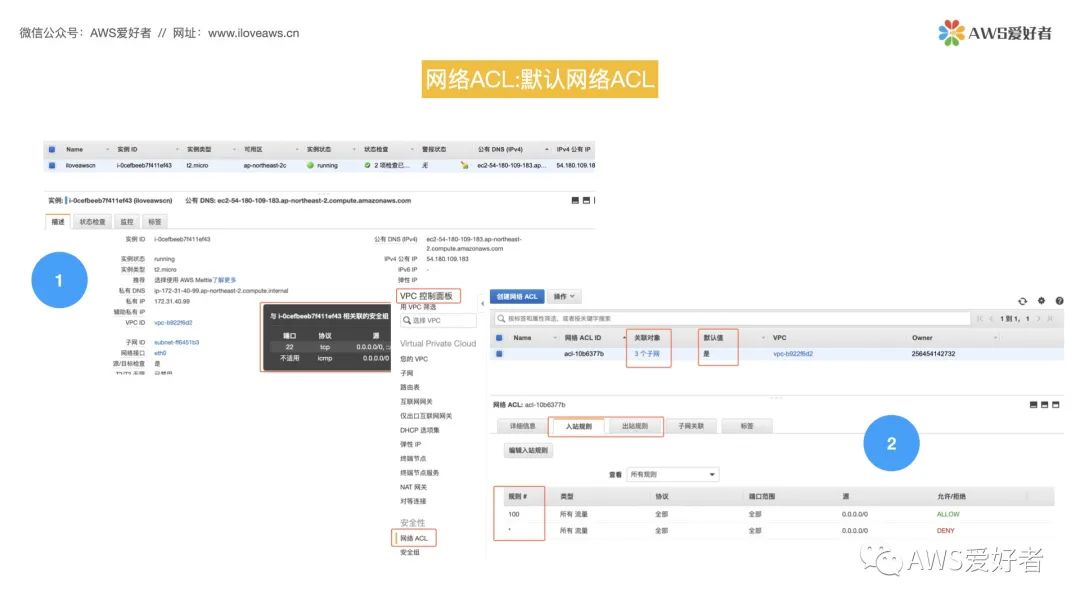The width and height of the screenshot is (1080, 608).
Task: Open the 选择 VPC filter box
Action: 438,321
